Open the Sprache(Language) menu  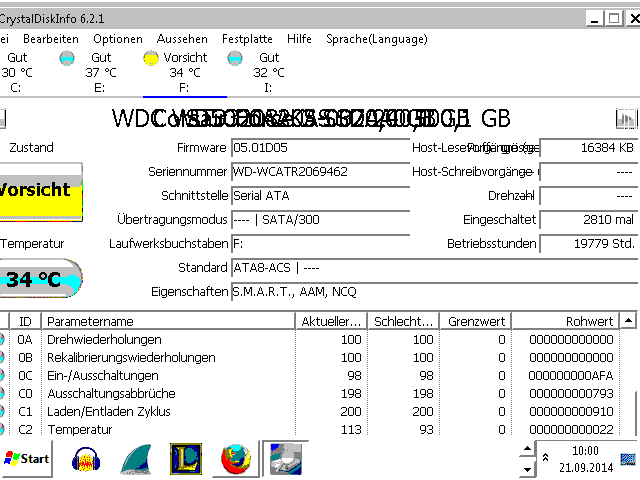[x=376, y=39]
